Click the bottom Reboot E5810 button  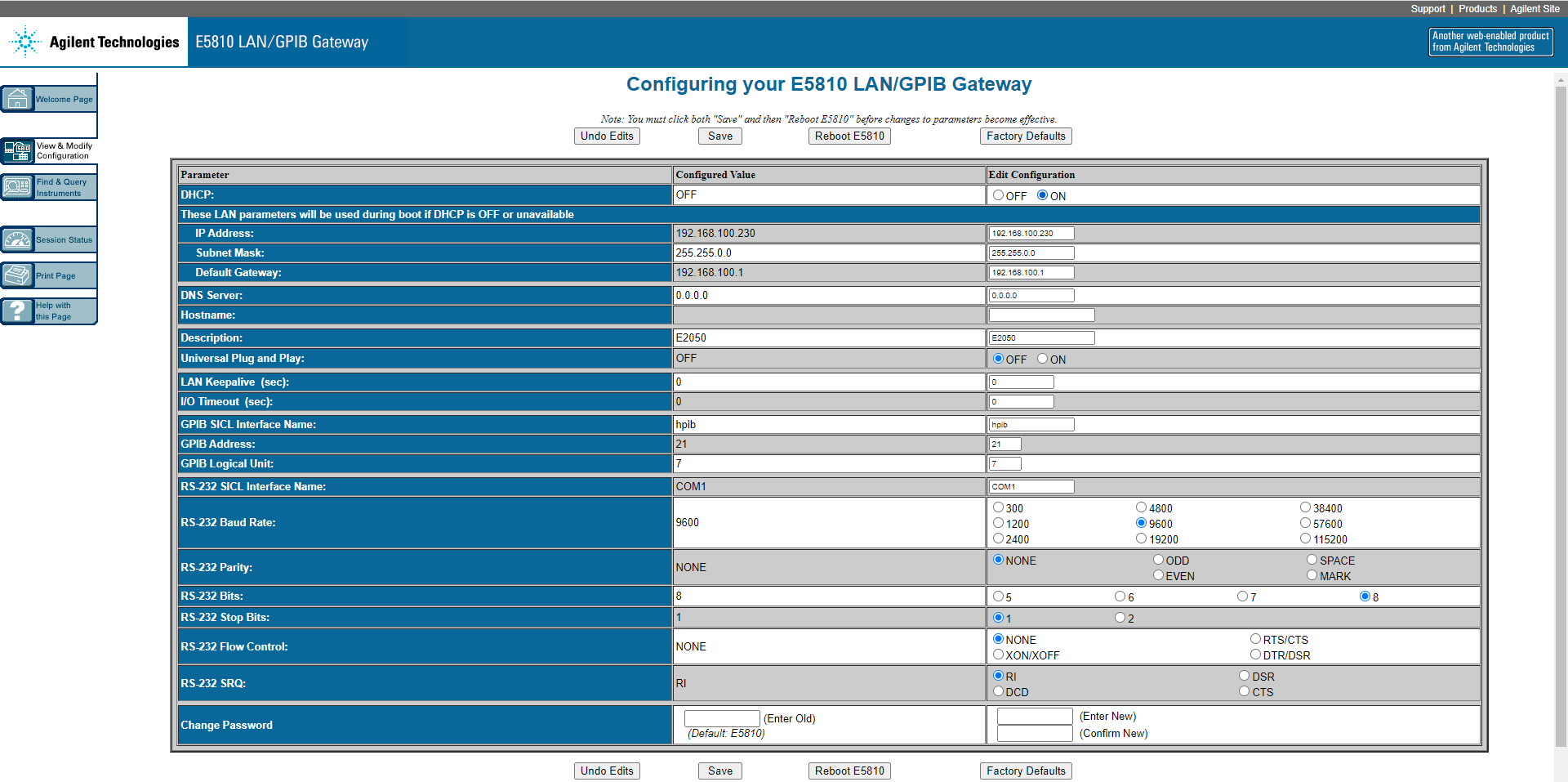(x=849, y=771)
